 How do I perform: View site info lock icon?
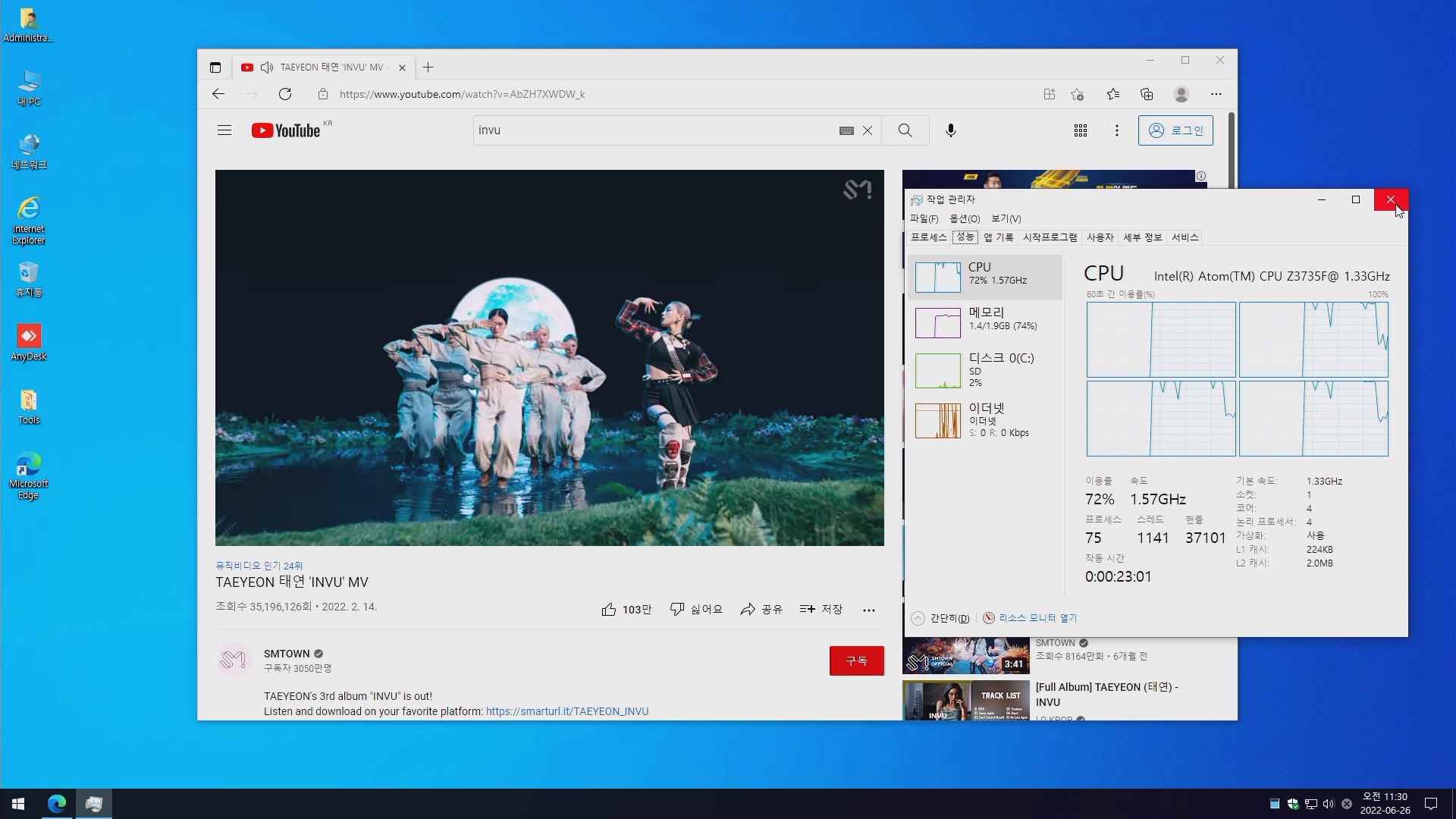323,94
